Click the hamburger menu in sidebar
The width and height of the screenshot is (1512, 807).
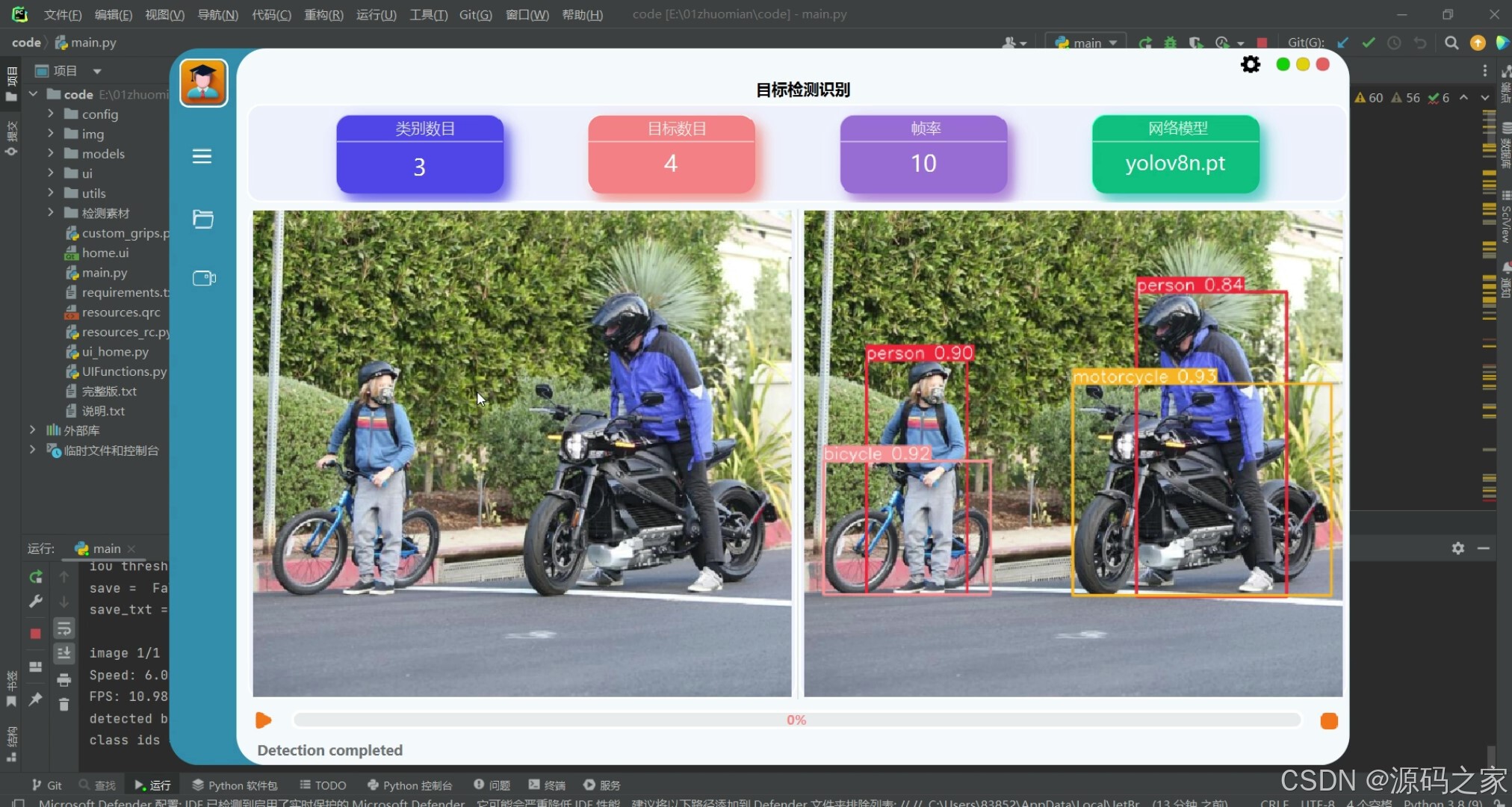pyautogui.click(x=202, y=156)
